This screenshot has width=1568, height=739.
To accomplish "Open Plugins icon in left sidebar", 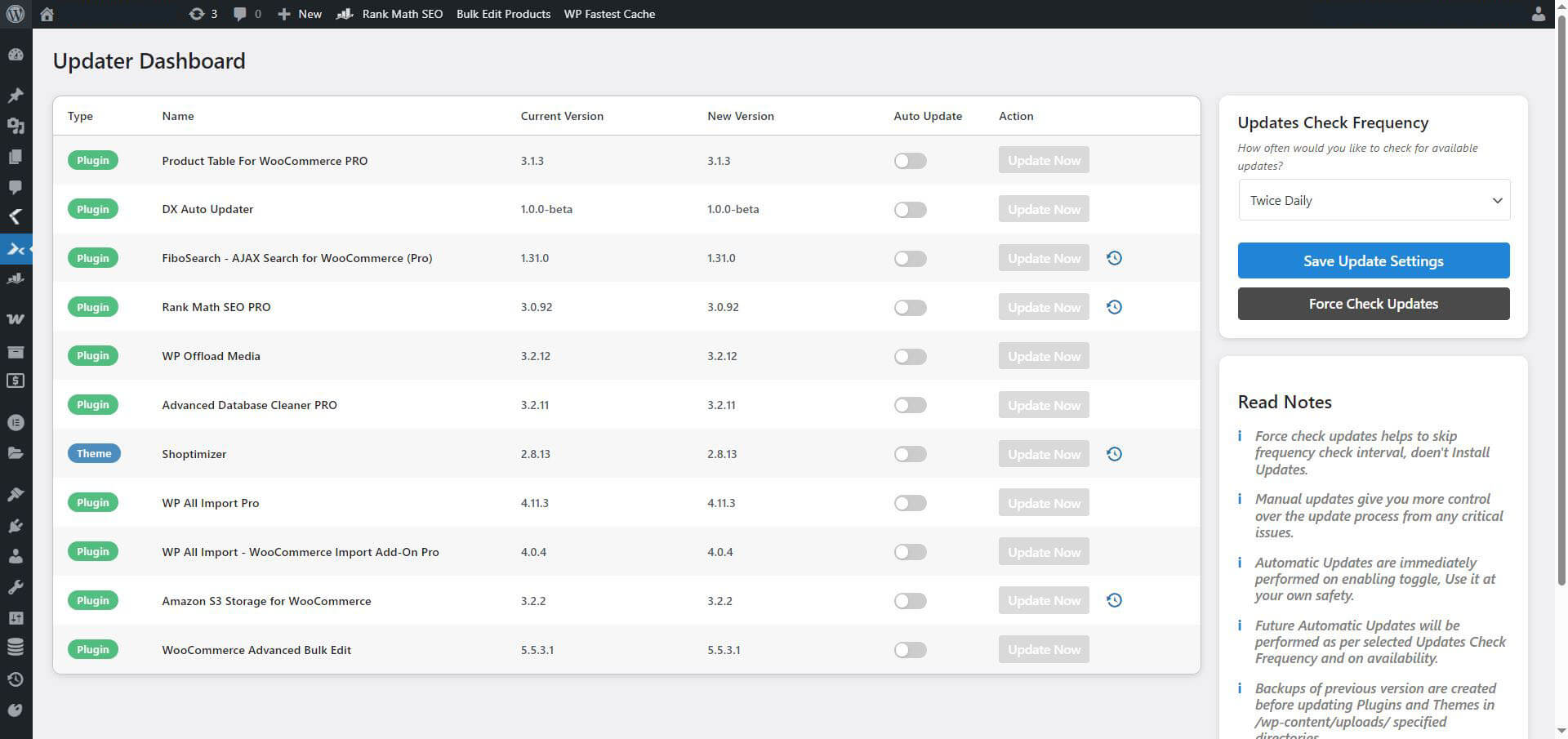I will click(x=16, y=526).
